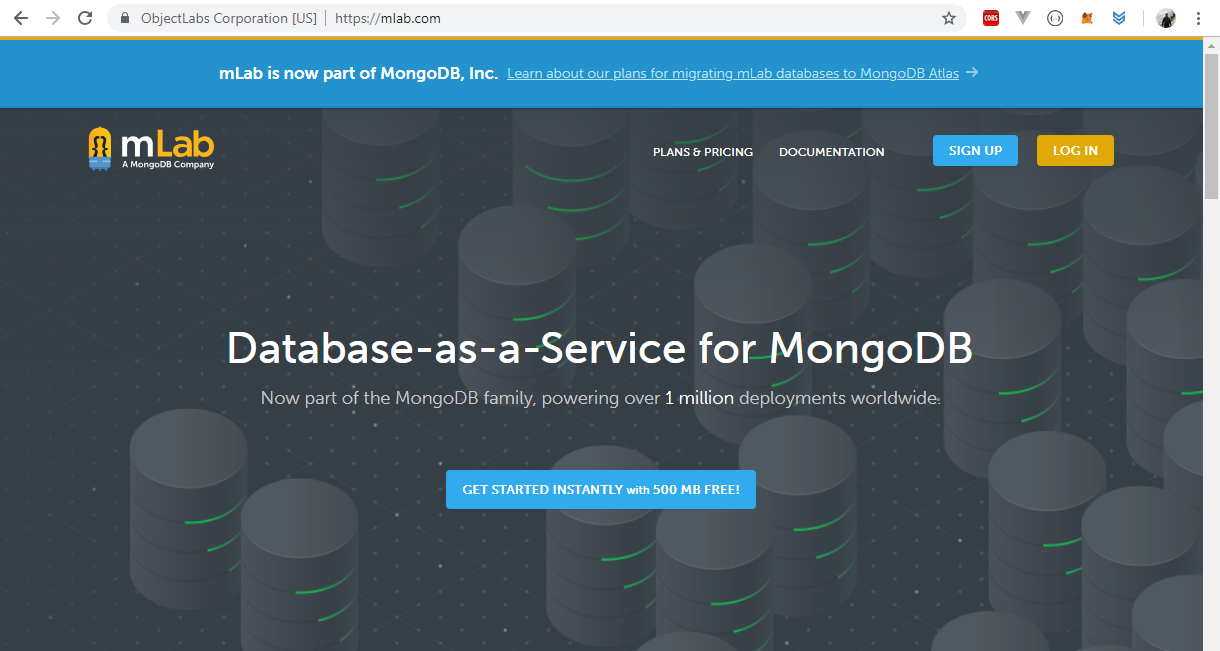Open the MongoDB Atlas migration plans link
1220x651 pixels.
(732, 73)
